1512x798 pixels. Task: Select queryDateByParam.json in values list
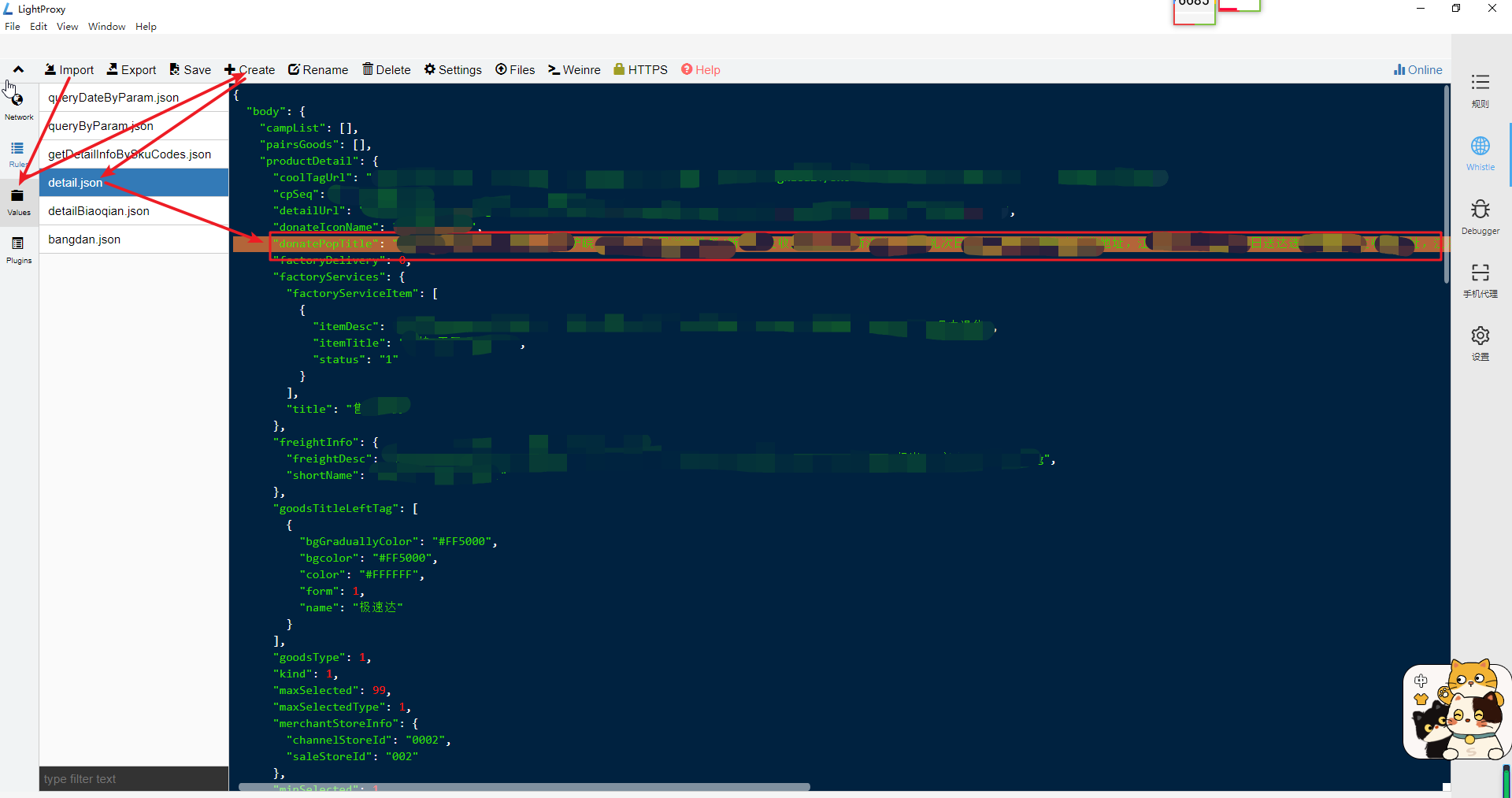pos(134,98)
